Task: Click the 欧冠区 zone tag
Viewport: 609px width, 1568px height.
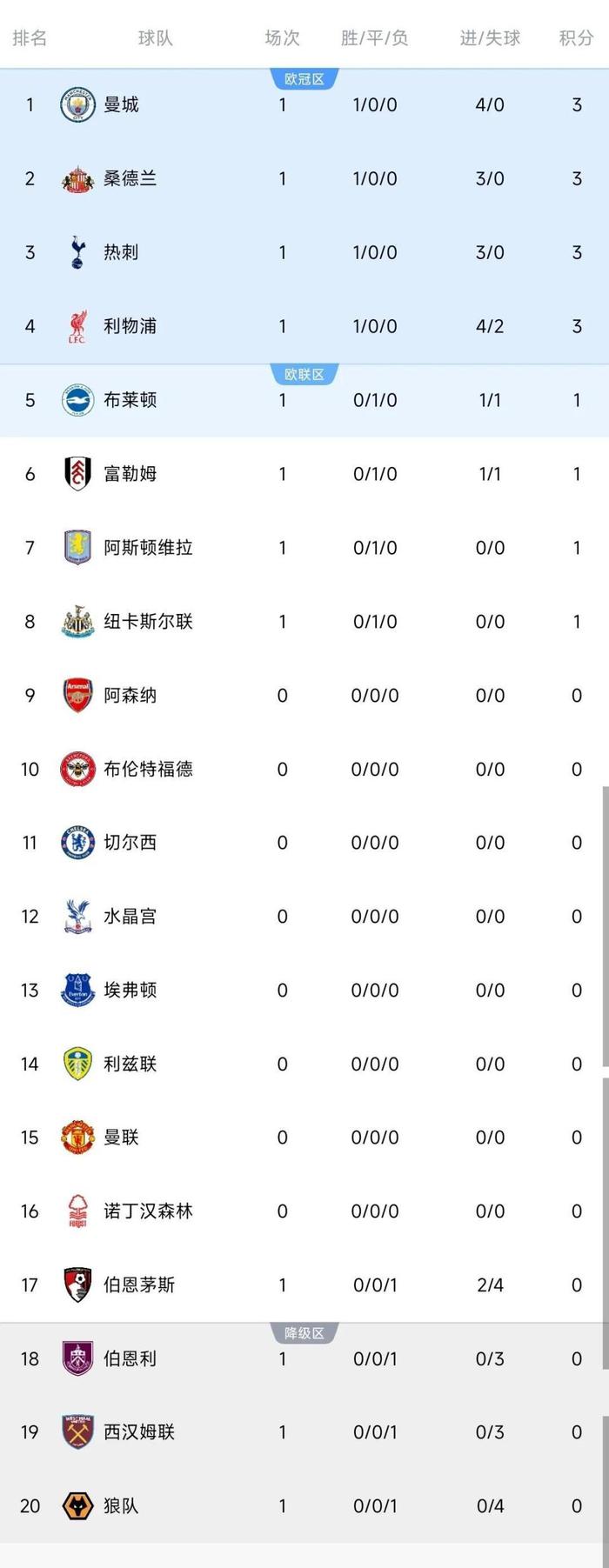Action: click(x=304, y=79)
